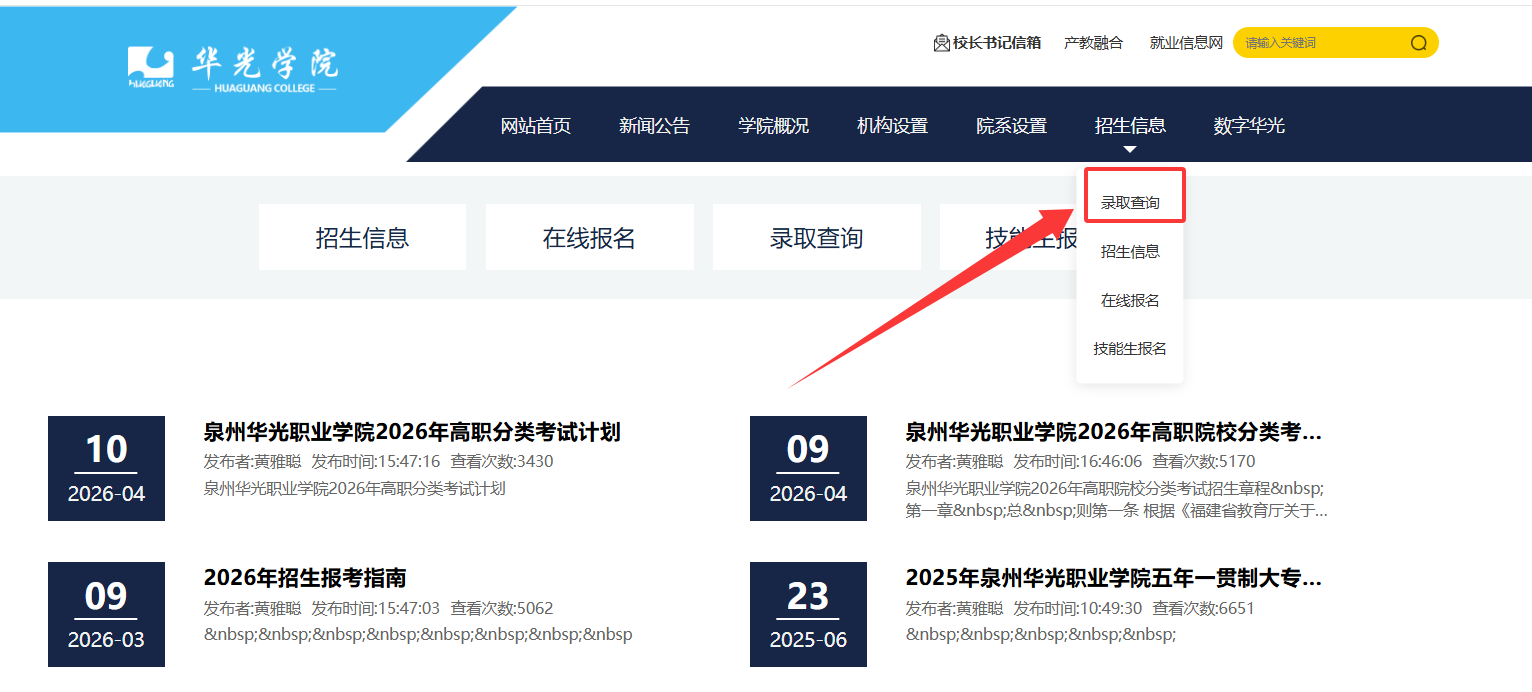Viewport: 1532px width, 692px height.
Task: Visit the 就业信息网 link
Action: tap(1186, 43)
